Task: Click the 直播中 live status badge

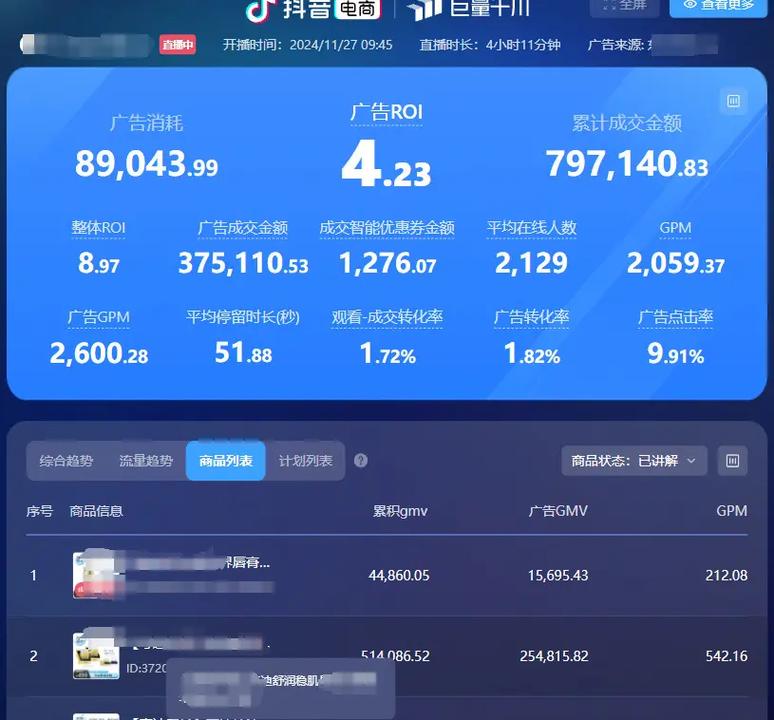Action: 178,45
